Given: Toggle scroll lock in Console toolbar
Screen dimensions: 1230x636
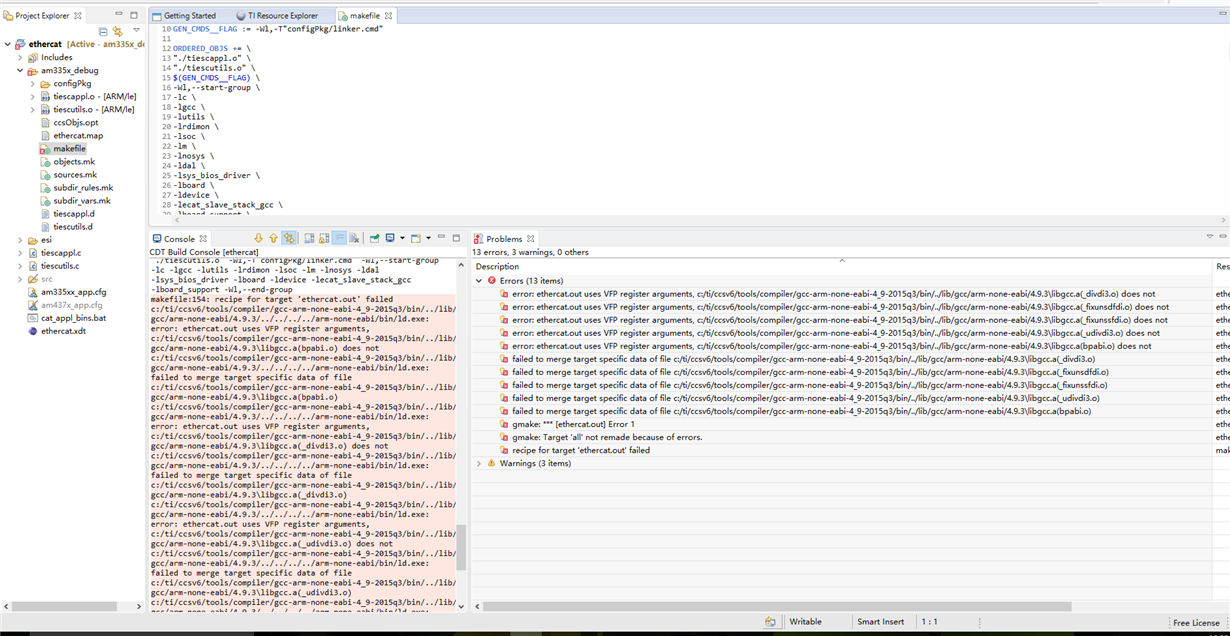Looking at the screenshot, I should (x=324, y=238).
